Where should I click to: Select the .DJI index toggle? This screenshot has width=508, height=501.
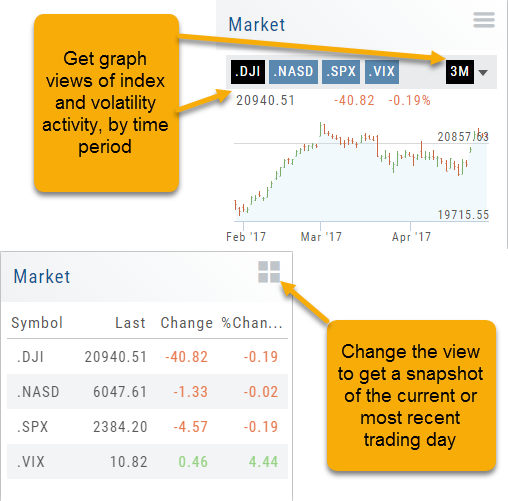point(248,72)
